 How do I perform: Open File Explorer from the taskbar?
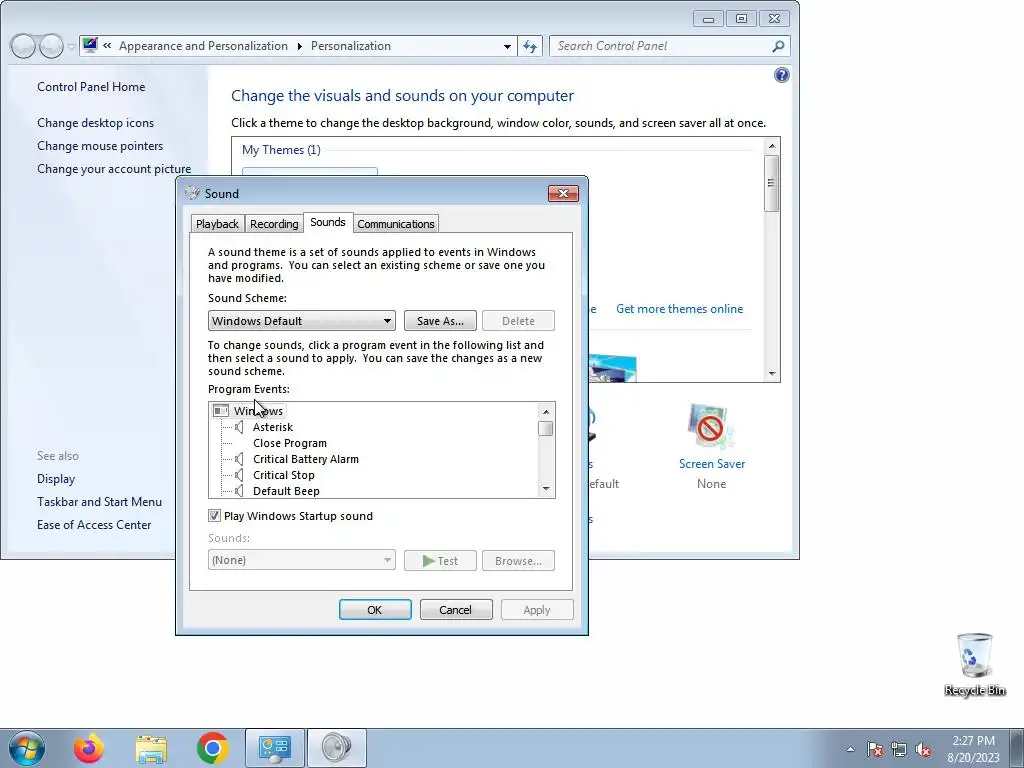(x=151, y=748)
